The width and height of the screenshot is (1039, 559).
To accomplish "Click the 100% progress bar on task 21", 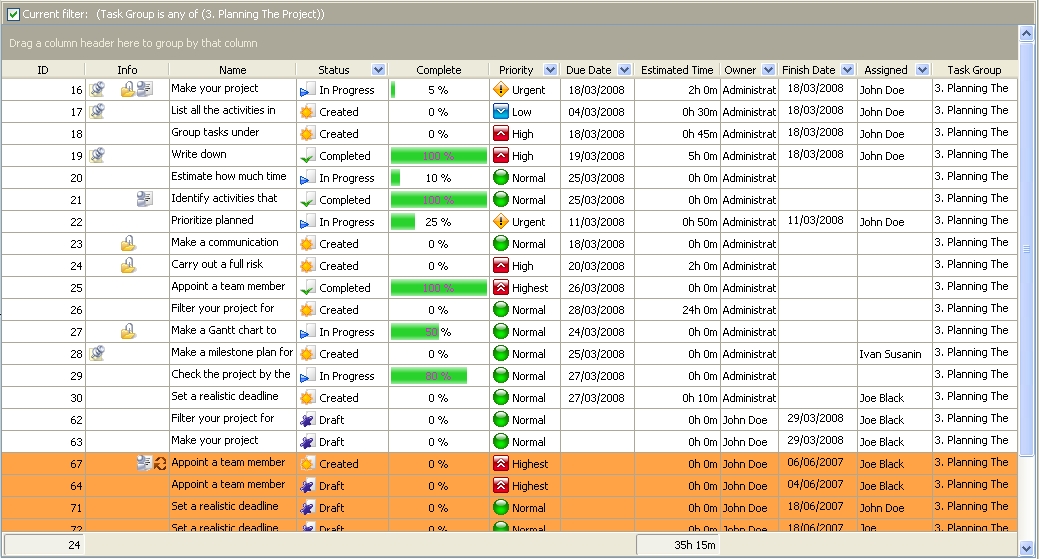I will (x=438, y=200).
